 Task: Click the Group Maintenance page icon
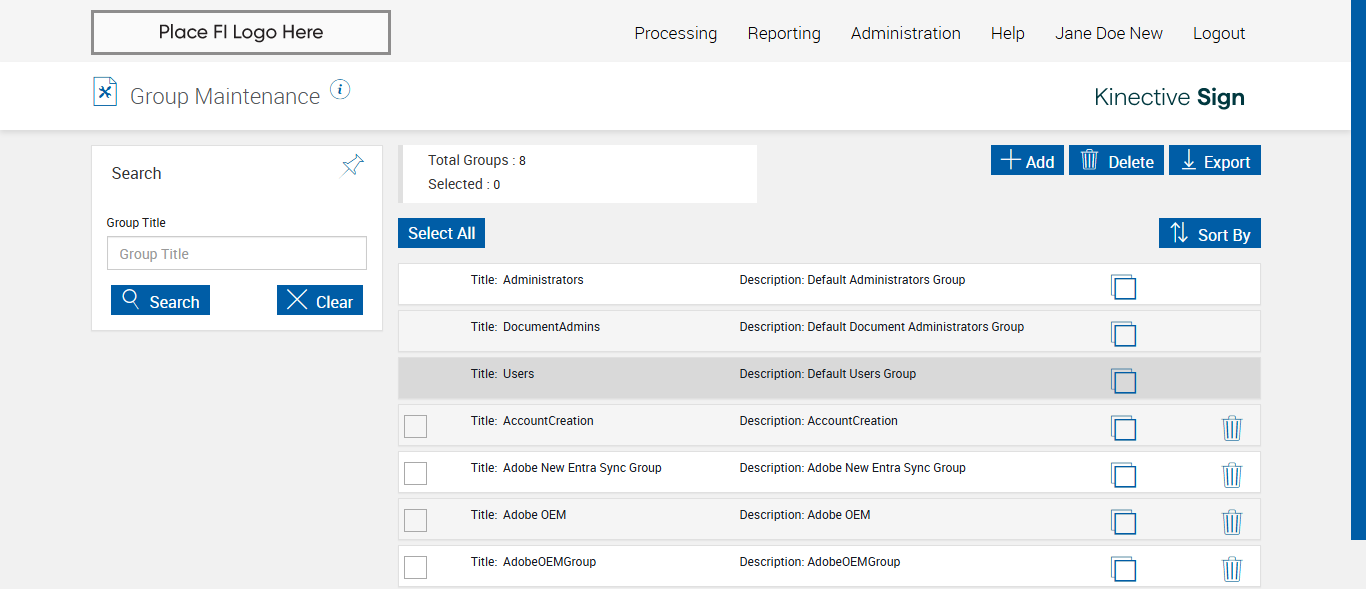(105, 92)
